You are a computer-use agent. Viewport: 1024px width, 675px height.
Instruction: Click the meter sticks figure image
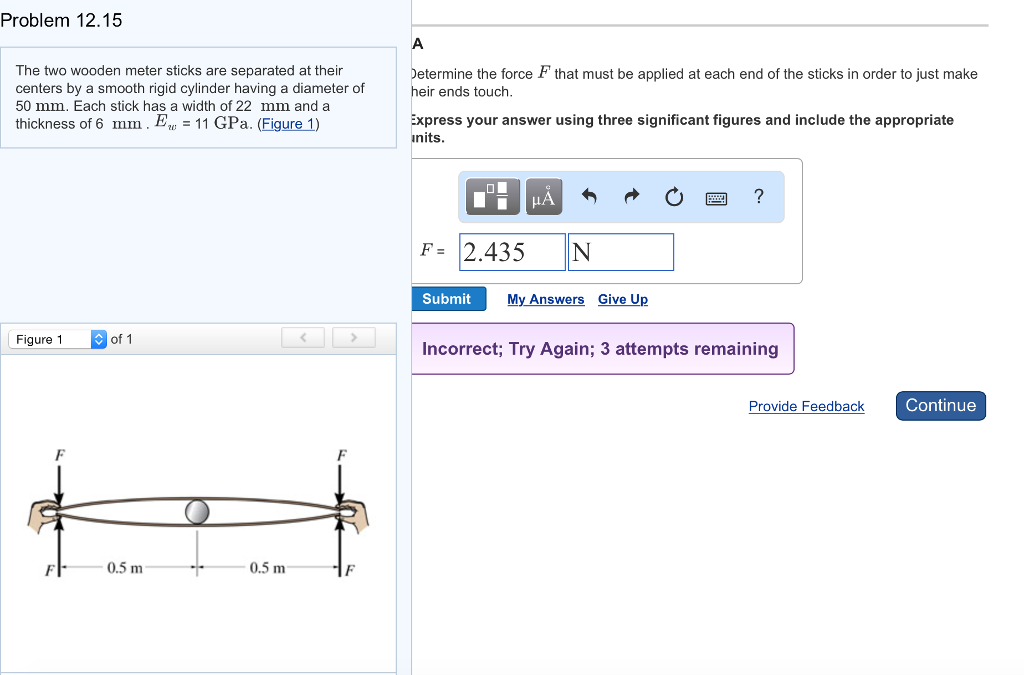(x=198, y=512)
